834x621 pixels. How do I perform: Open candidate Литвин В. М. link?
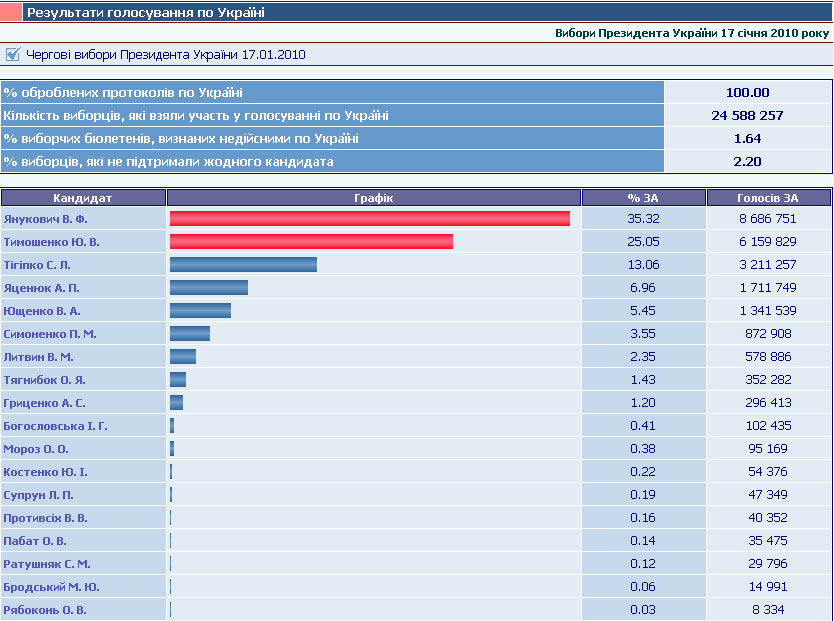tap(38, 357)
